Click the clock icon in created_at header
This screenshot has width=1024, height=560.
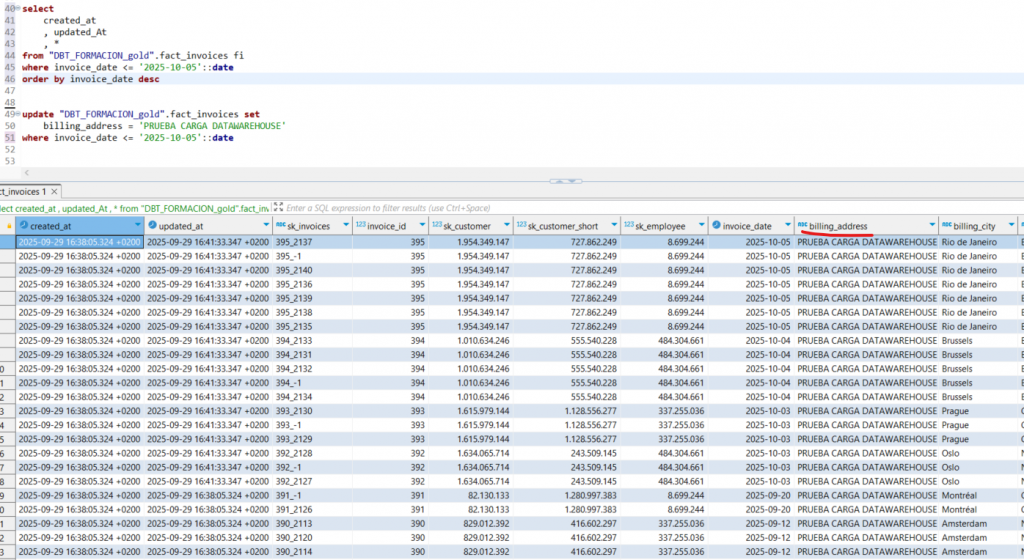click(23, 227)
